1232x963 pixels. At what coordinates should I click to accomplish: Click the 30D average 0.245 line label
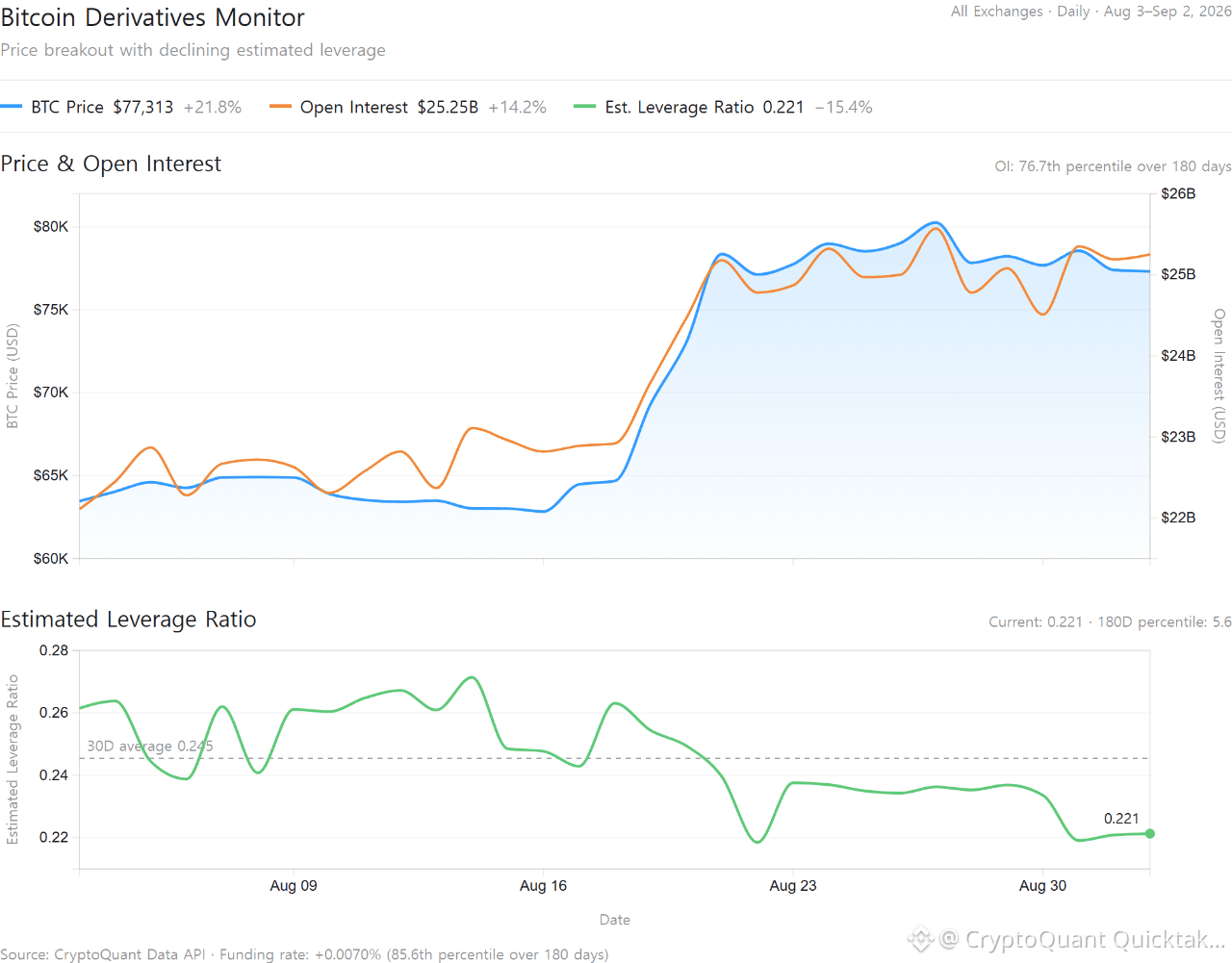[x=150, y=746]
